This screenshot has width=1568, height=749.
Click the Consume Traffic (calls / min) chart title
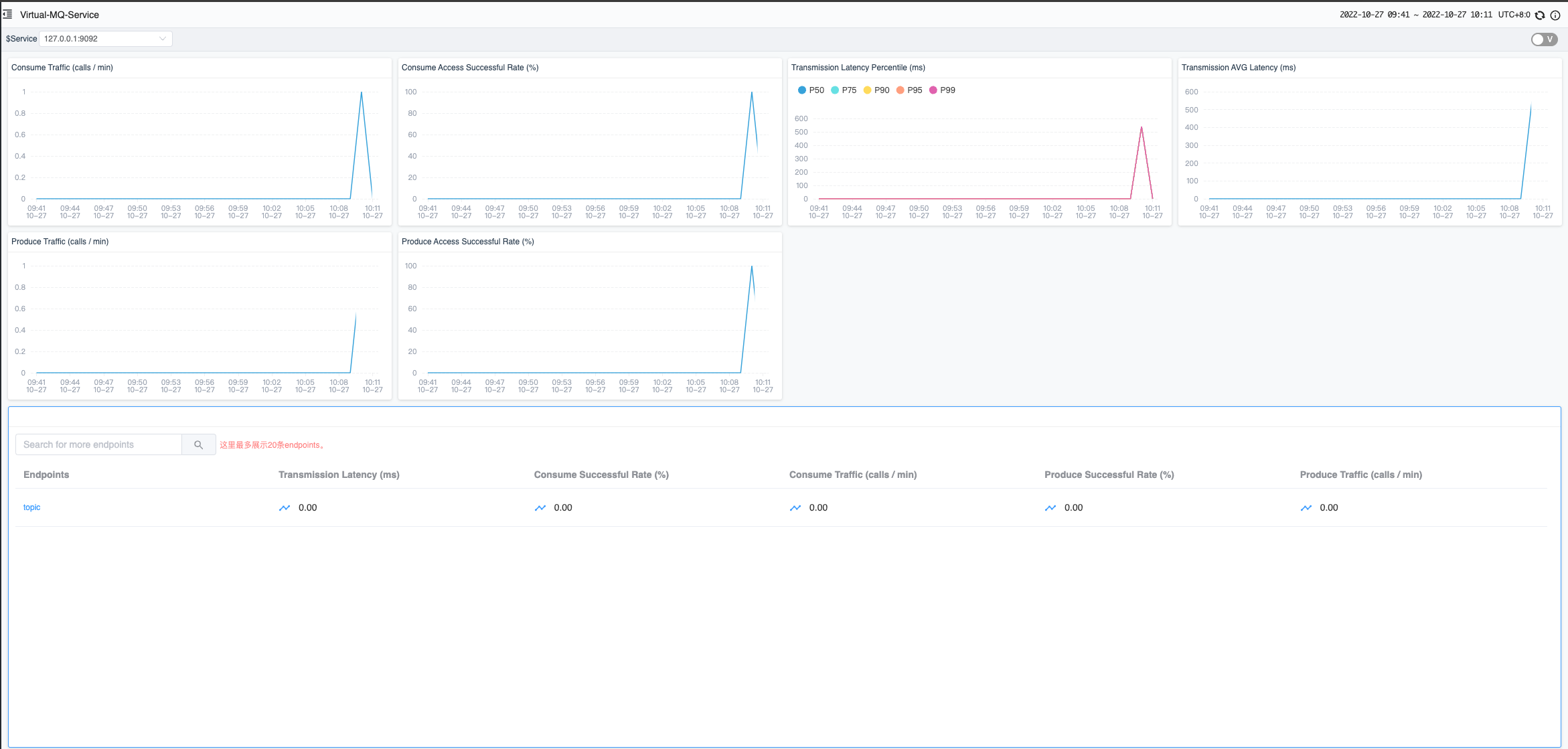[x=62, y=68]
